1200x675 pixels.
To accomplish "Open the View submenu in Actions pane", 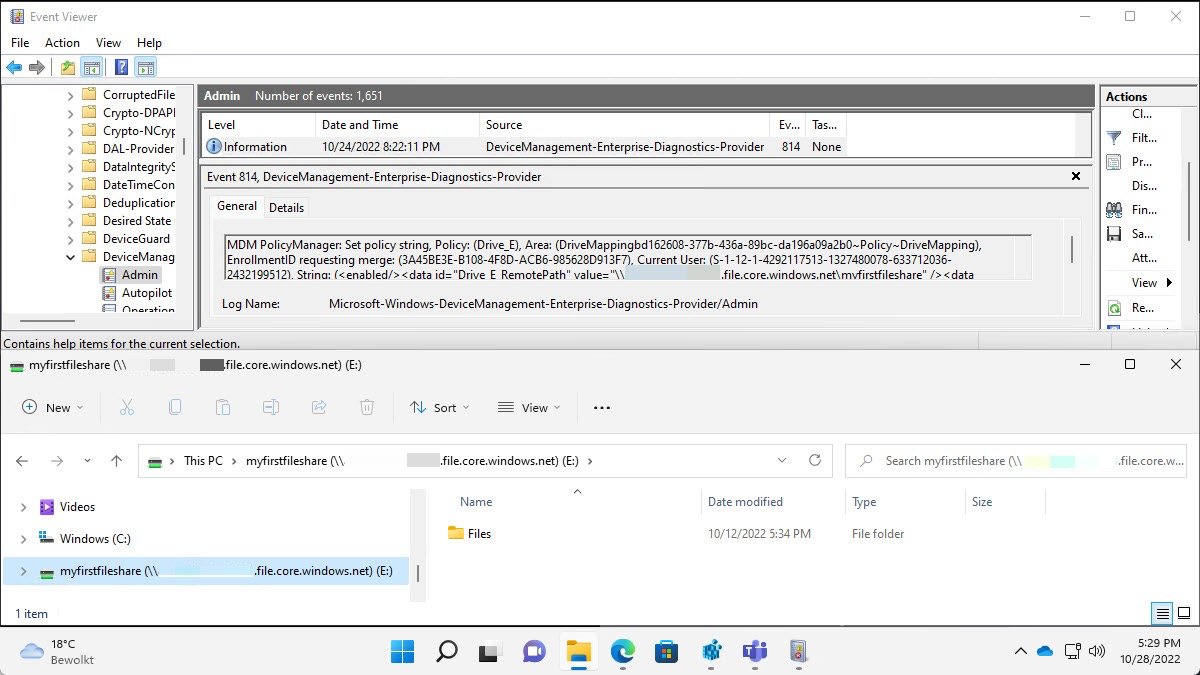I will [1151, 283].
